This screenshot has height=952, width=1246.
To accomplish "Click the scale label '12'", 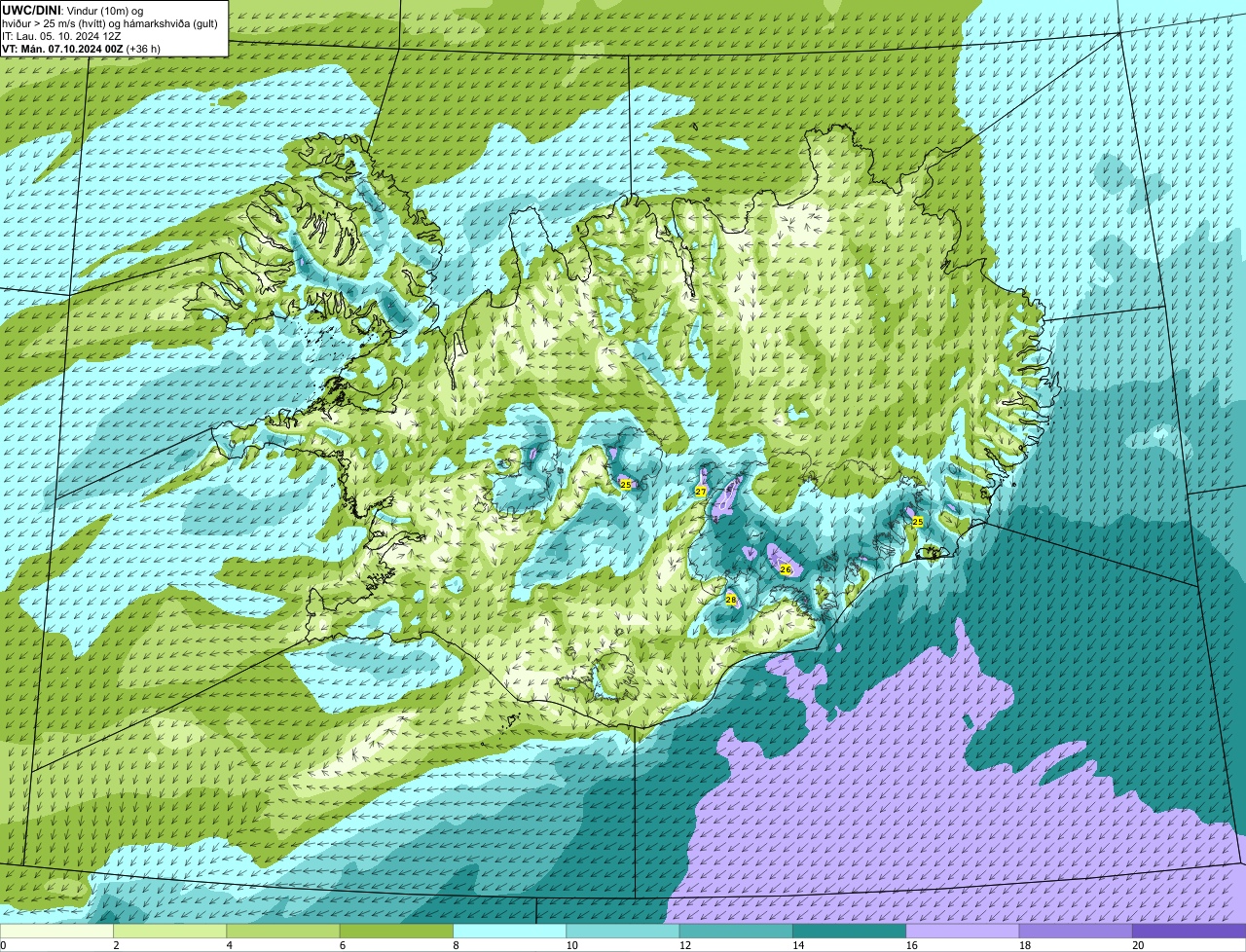I will pos(684,944).
